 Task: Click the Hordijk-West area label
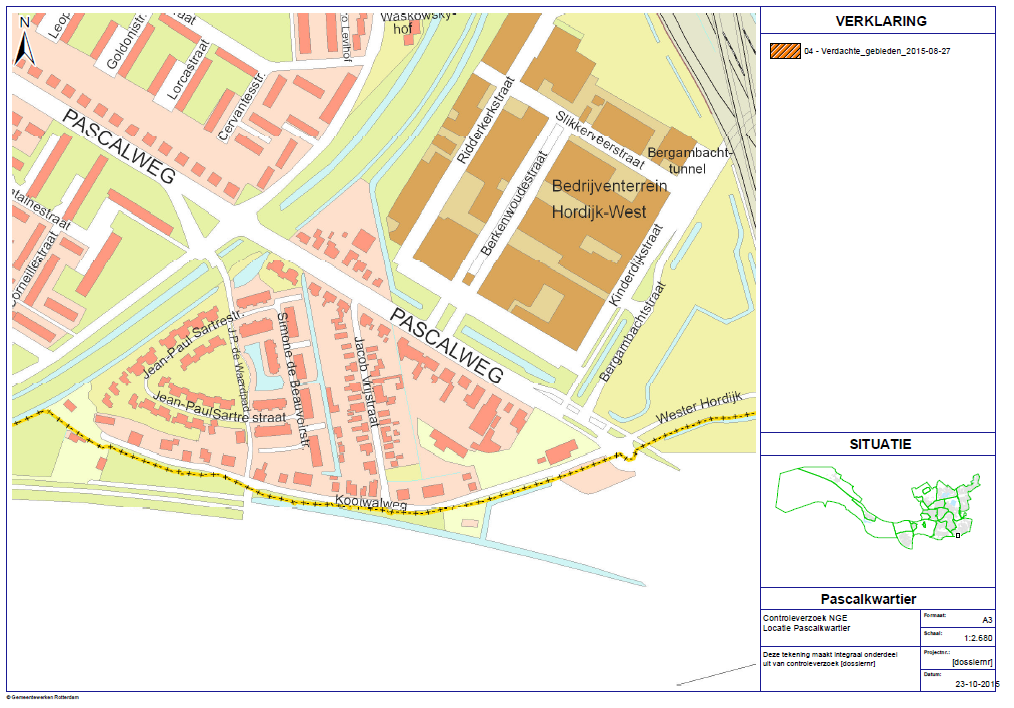point(599,212)
